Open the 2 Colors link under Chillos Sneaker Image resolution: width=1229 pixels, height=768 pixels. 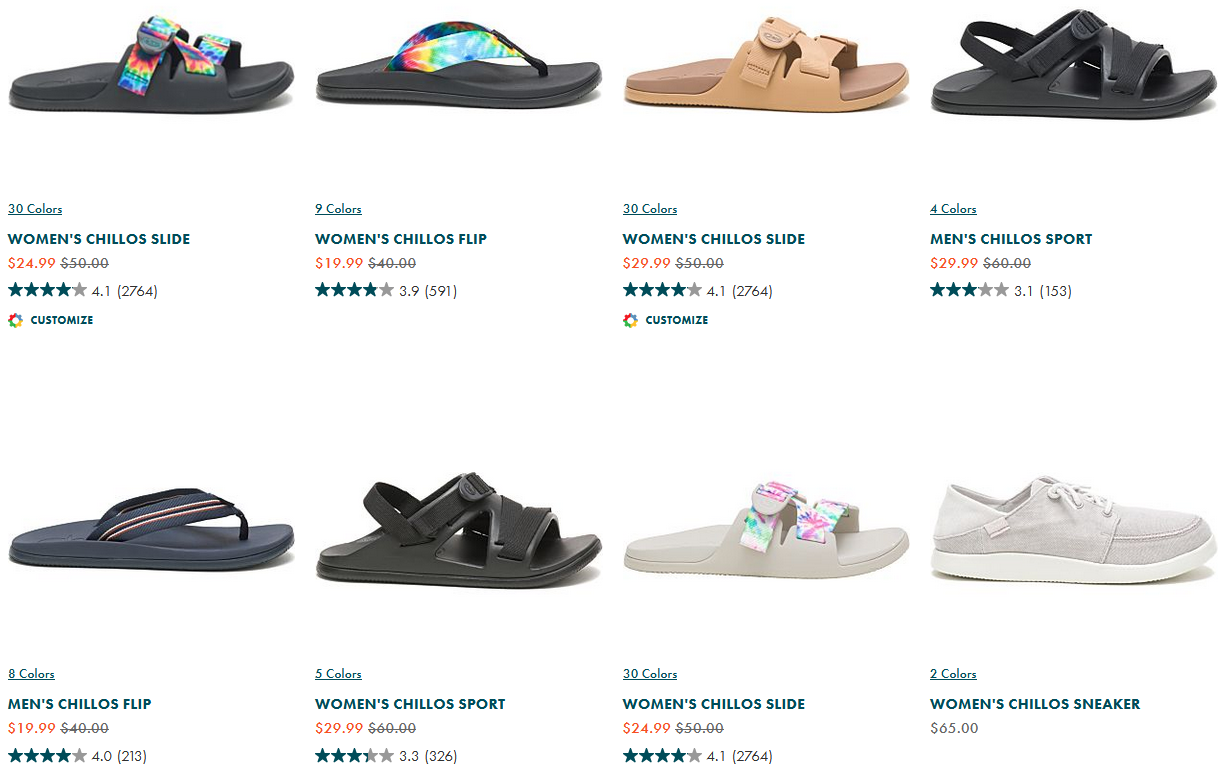tap(953, 673)
